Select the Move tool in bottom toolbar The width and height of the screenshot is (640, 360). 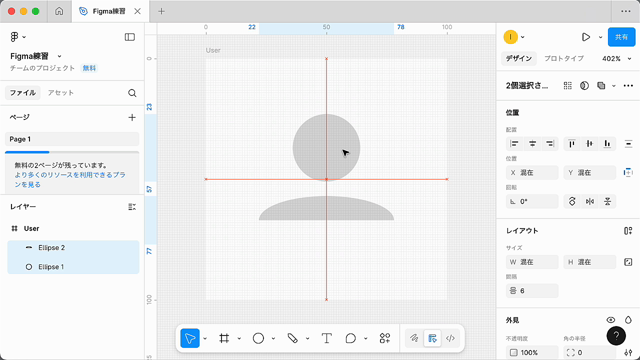pos(190,338)
